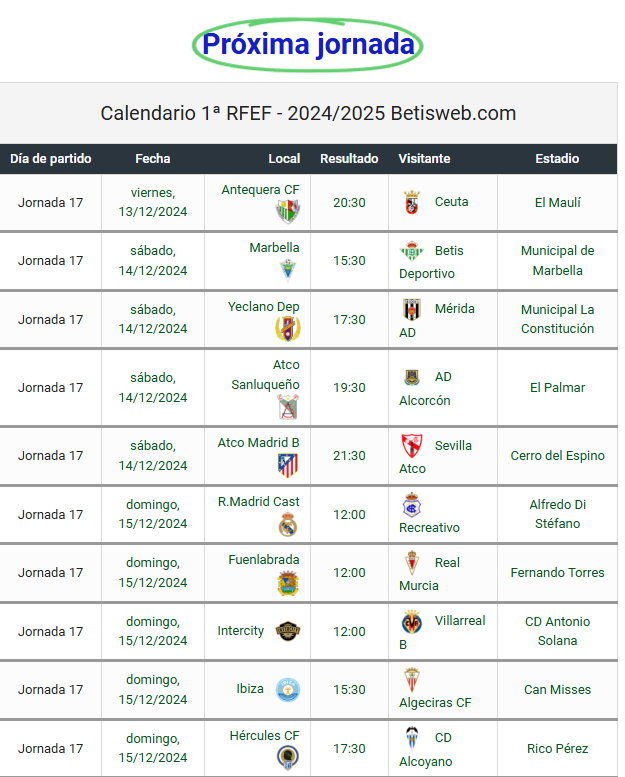Click the Resultado column header

click(349, 159)
